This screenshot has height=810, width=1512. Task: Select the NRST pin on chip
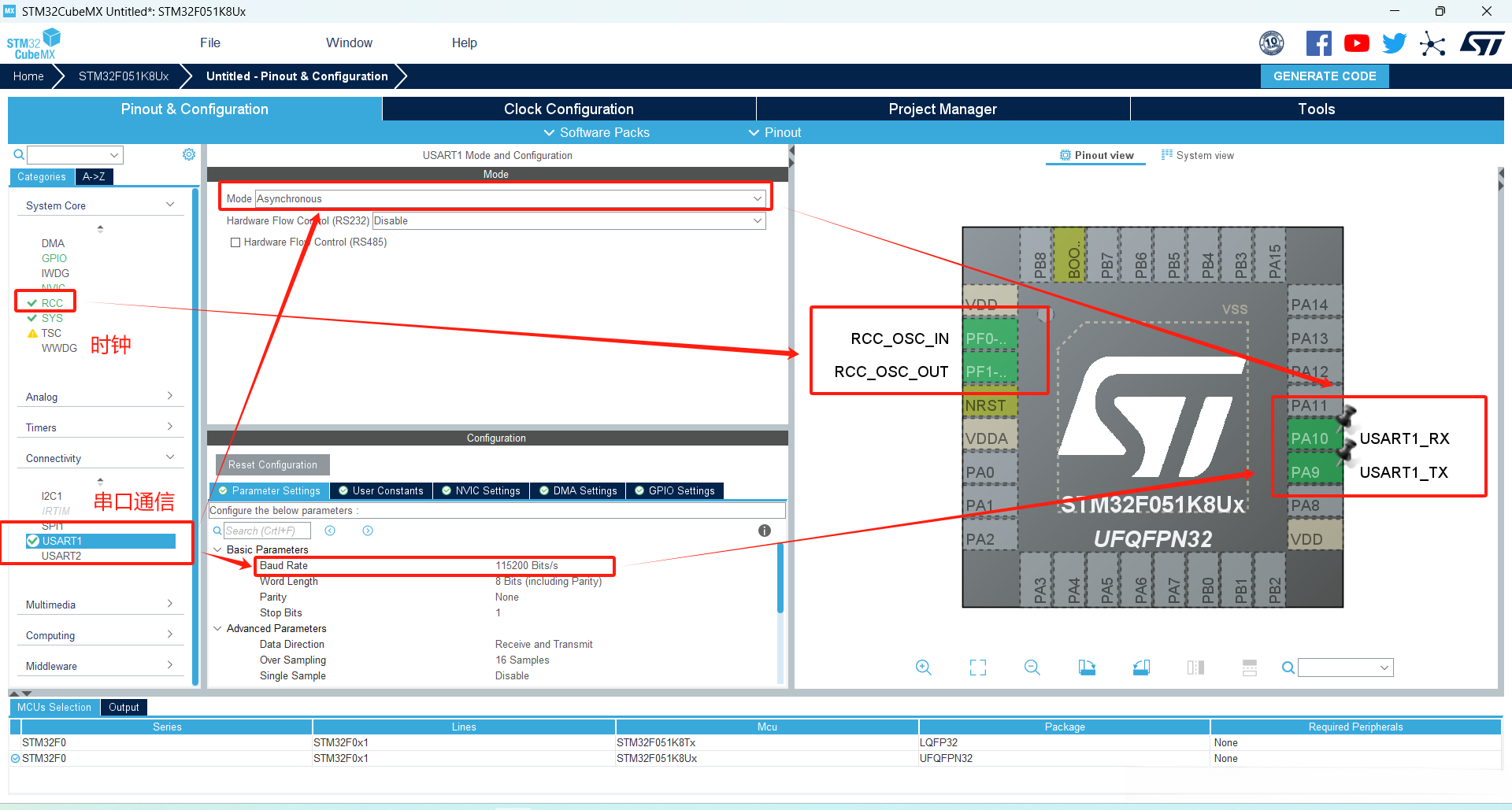[x=990, y=405]
